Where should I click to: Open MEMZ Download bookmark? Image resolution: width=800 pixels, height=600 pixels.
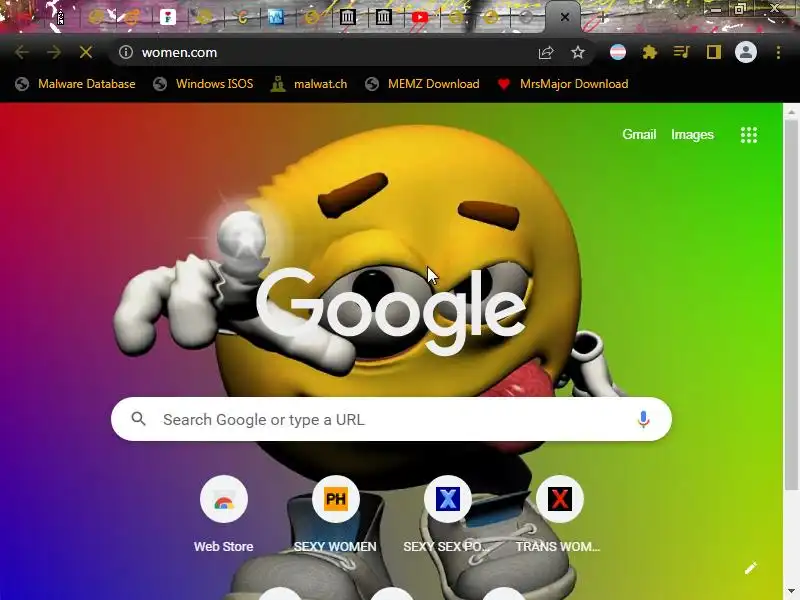423,84
